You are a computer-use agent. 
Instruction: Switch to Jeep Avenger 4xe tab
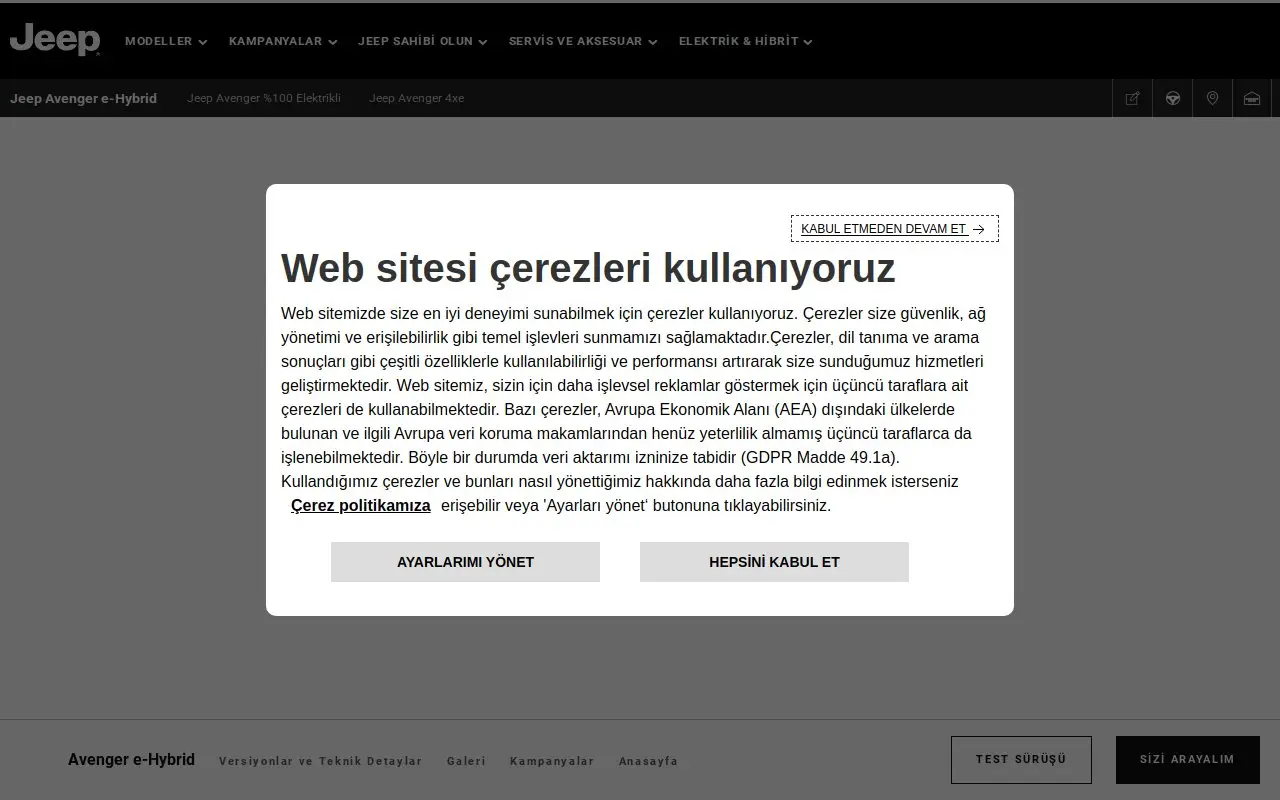coord(416,98)
